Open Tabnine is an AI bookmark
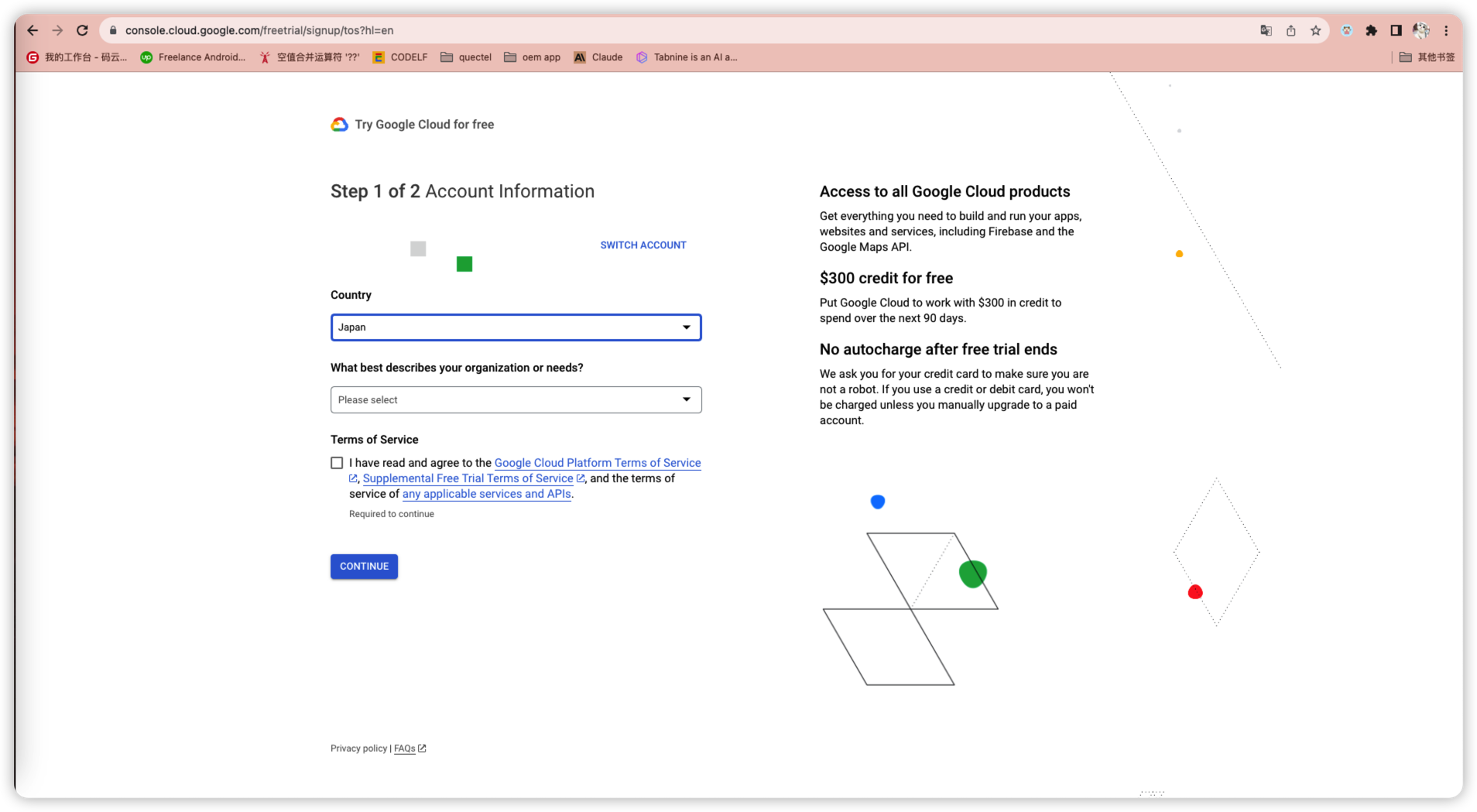Screen dimensions: 1477x812 pos(686,57)
